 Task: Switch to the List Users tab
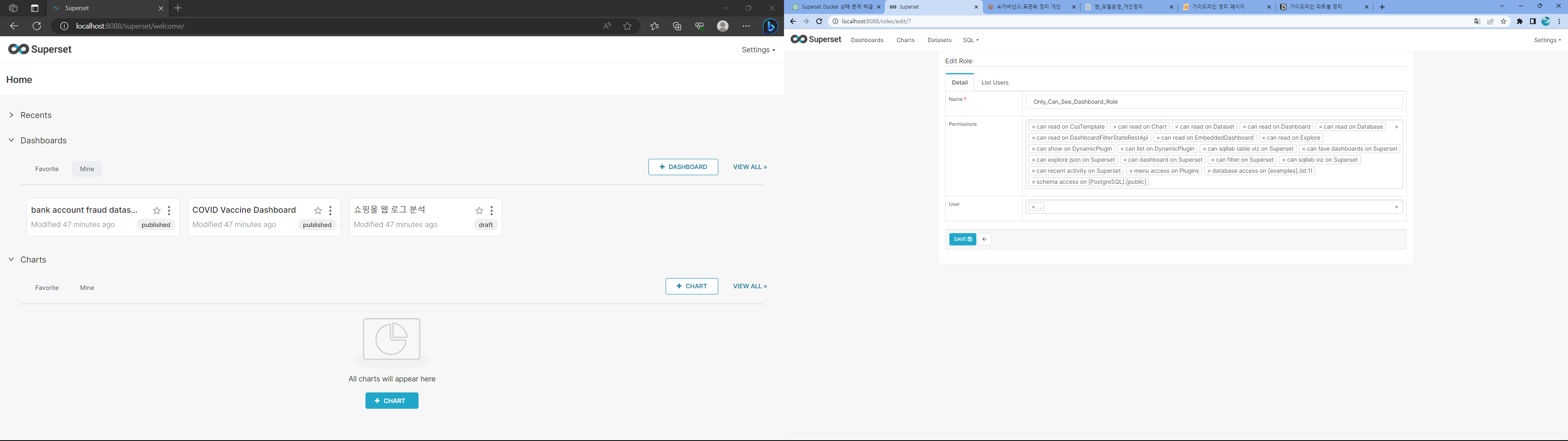(995, 83)
